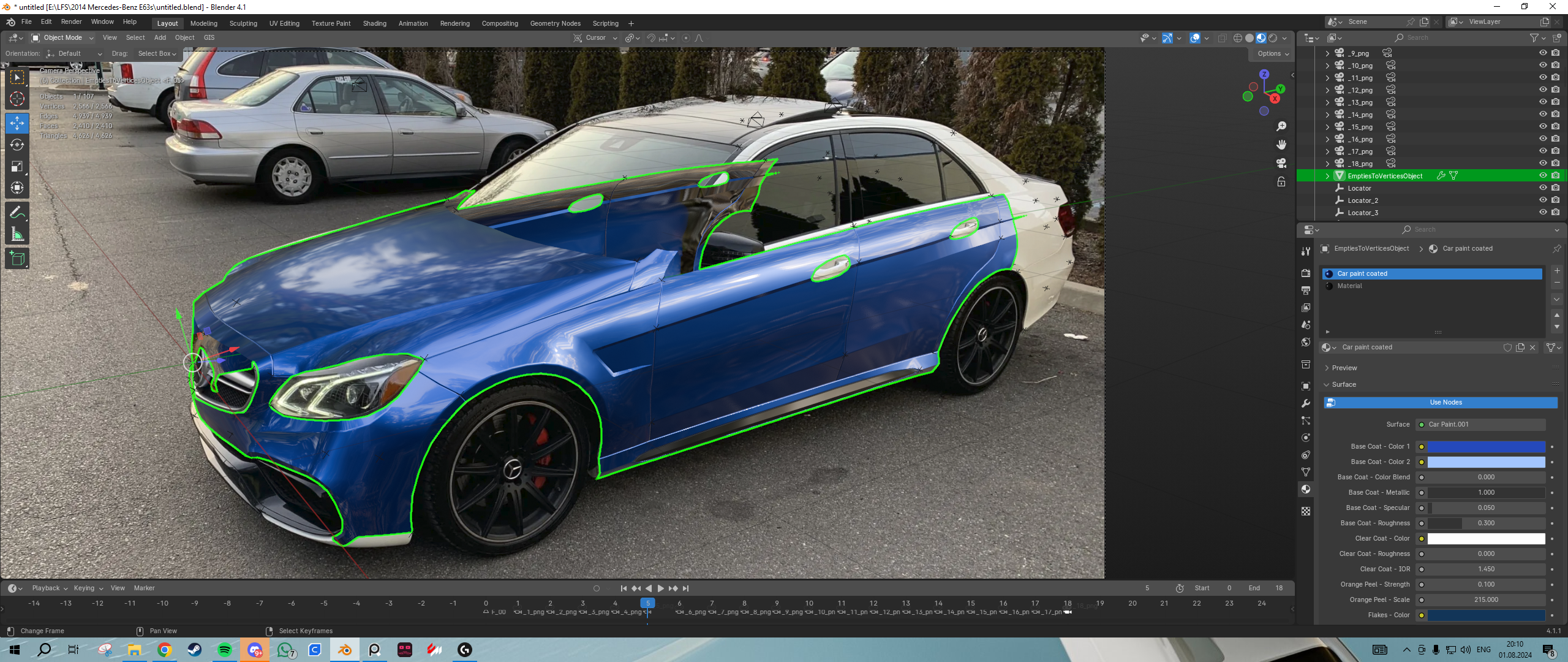Hide EmptiesToVerticesObject in the viewport
Viewport: 1568px width, 662px height.
pyautogui.click(x=1543, y=176)
